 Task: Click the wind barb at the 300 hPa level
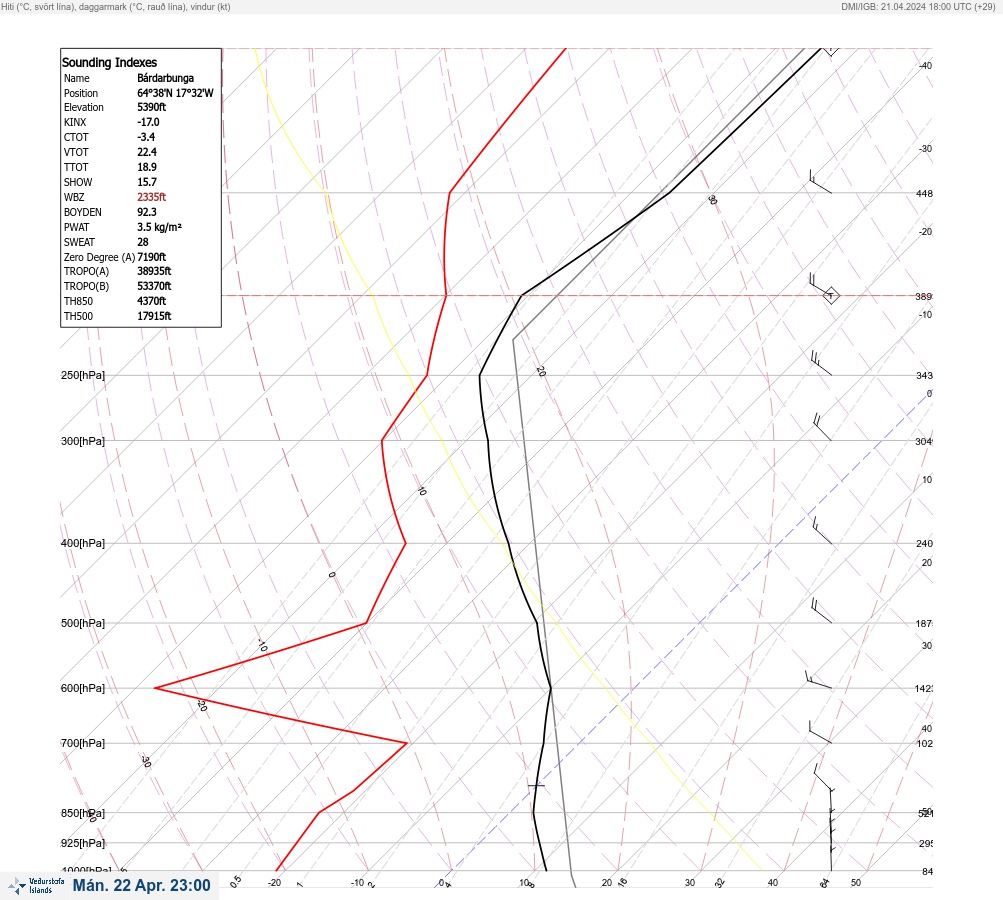pyautogui.click(x=822, y=427)
